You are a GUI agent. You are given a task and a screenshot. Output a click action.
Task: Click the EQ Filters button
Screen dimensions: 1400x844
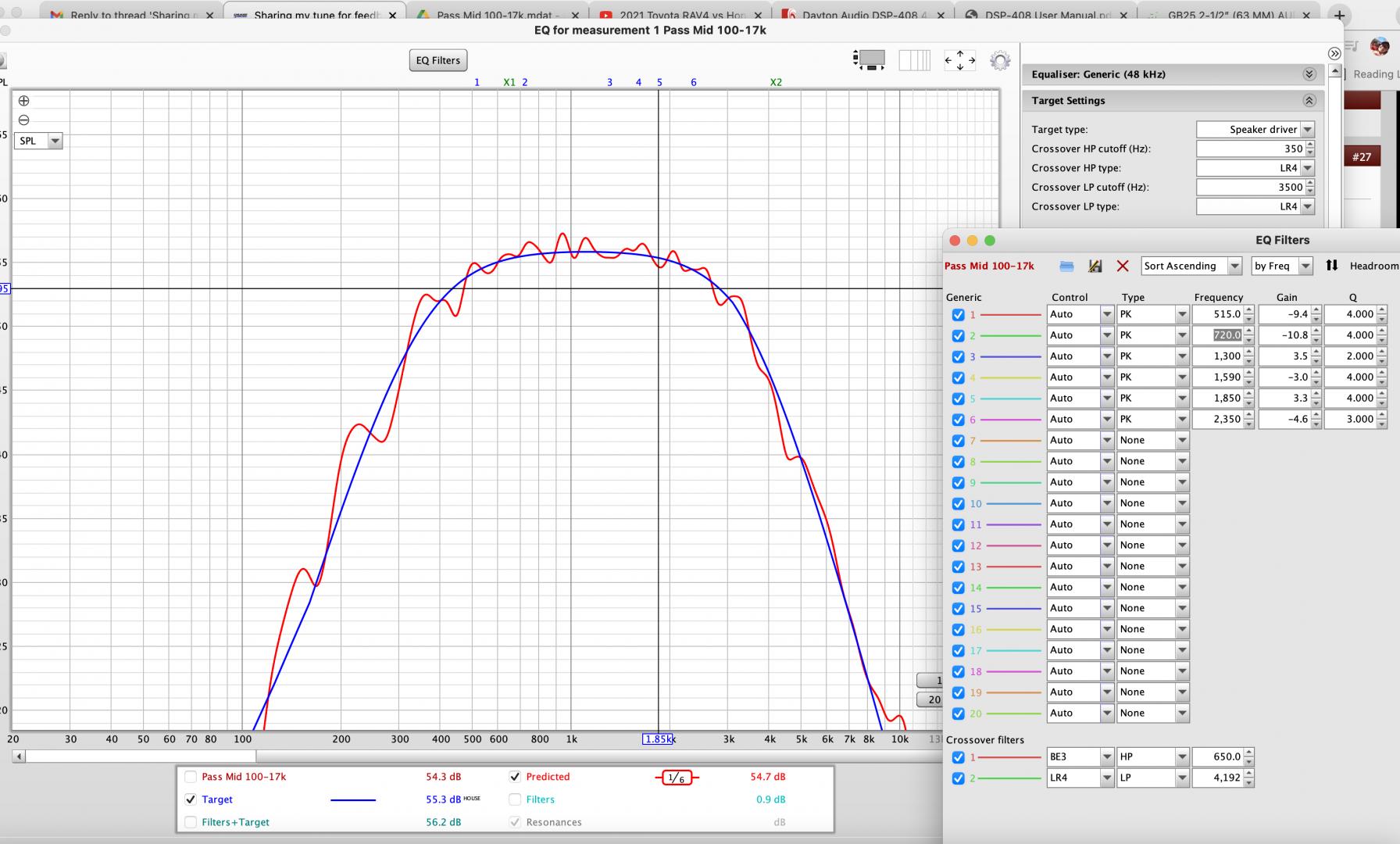click(x=438, y=60)
